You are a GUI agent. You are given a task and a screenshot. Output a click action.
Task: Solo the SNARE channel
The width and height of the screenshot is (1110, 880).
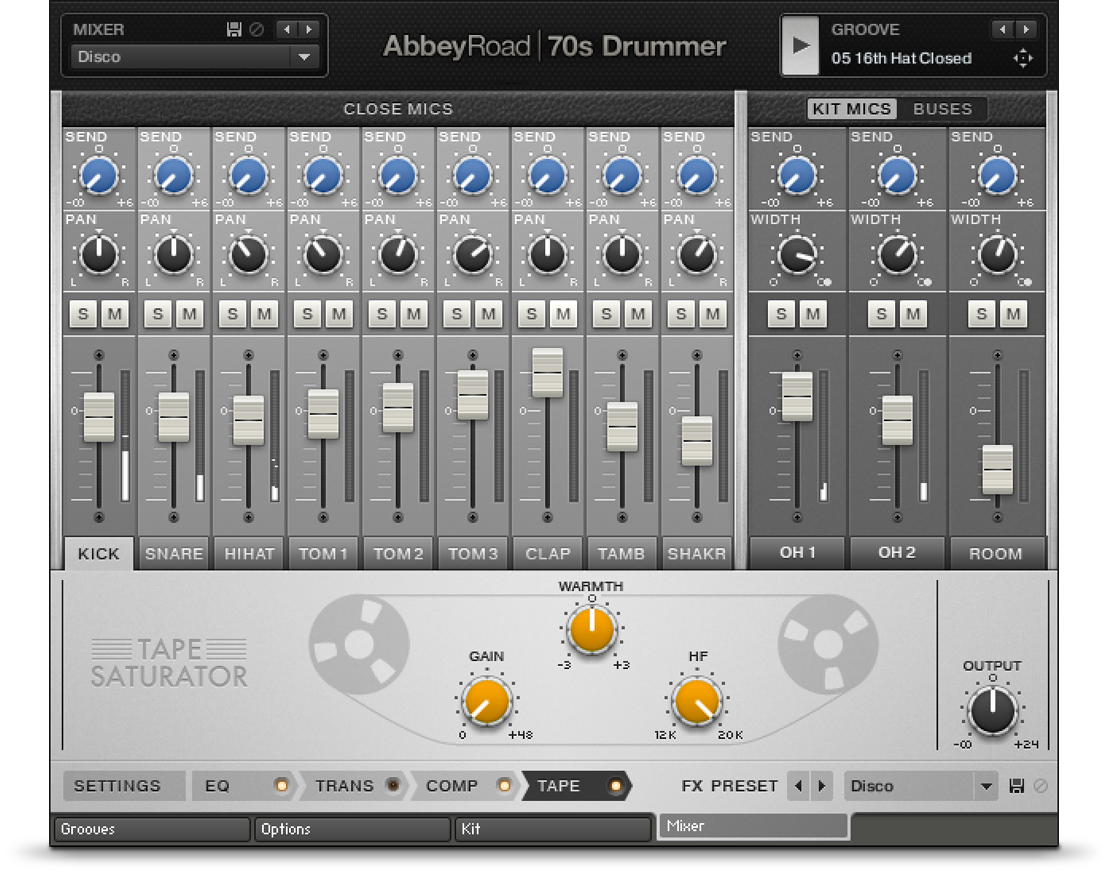coord(158,314)
